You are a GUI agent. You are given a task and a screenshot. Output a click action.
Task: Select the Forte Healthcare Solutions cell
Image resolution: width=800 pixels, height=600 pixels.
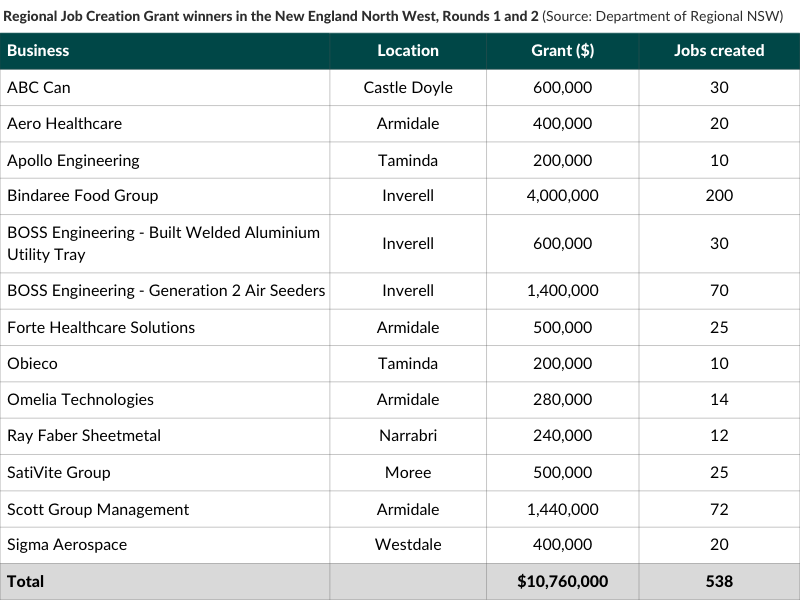point(101,327)
